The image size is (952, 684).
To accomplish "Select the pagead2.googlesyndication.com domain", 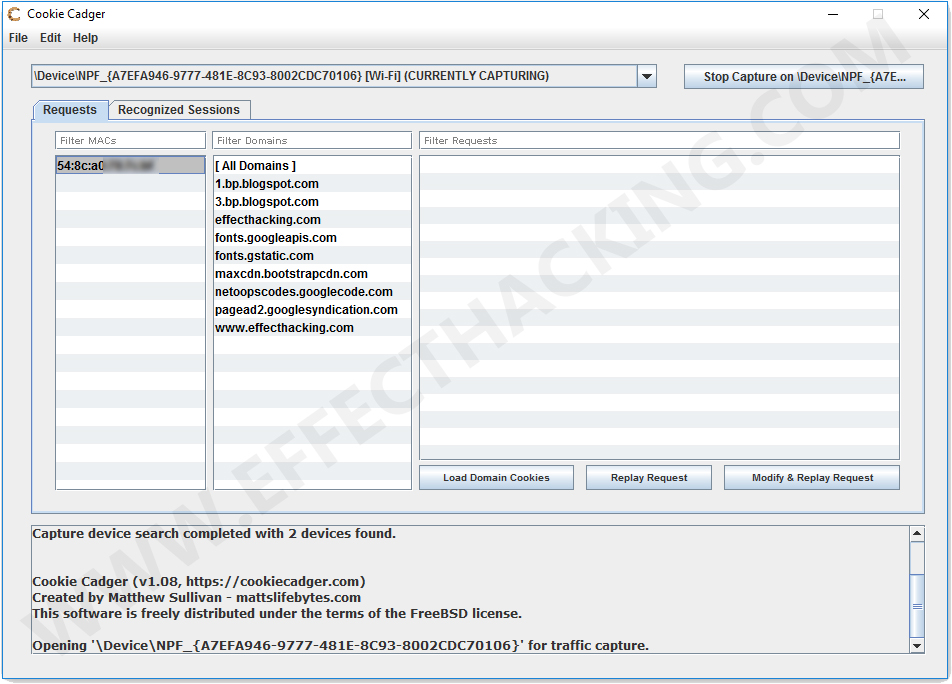I will (x=305, y=309).
